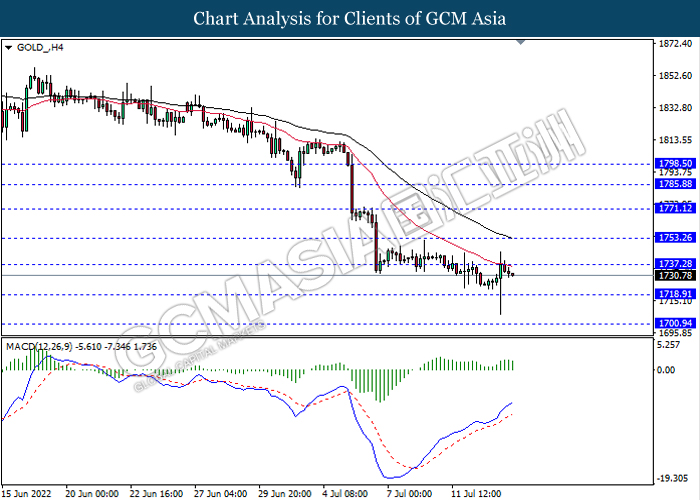Viewport: 700px width, 500px height.
Task: Click the 1832.80 price axis value
Action: [675, 108]
